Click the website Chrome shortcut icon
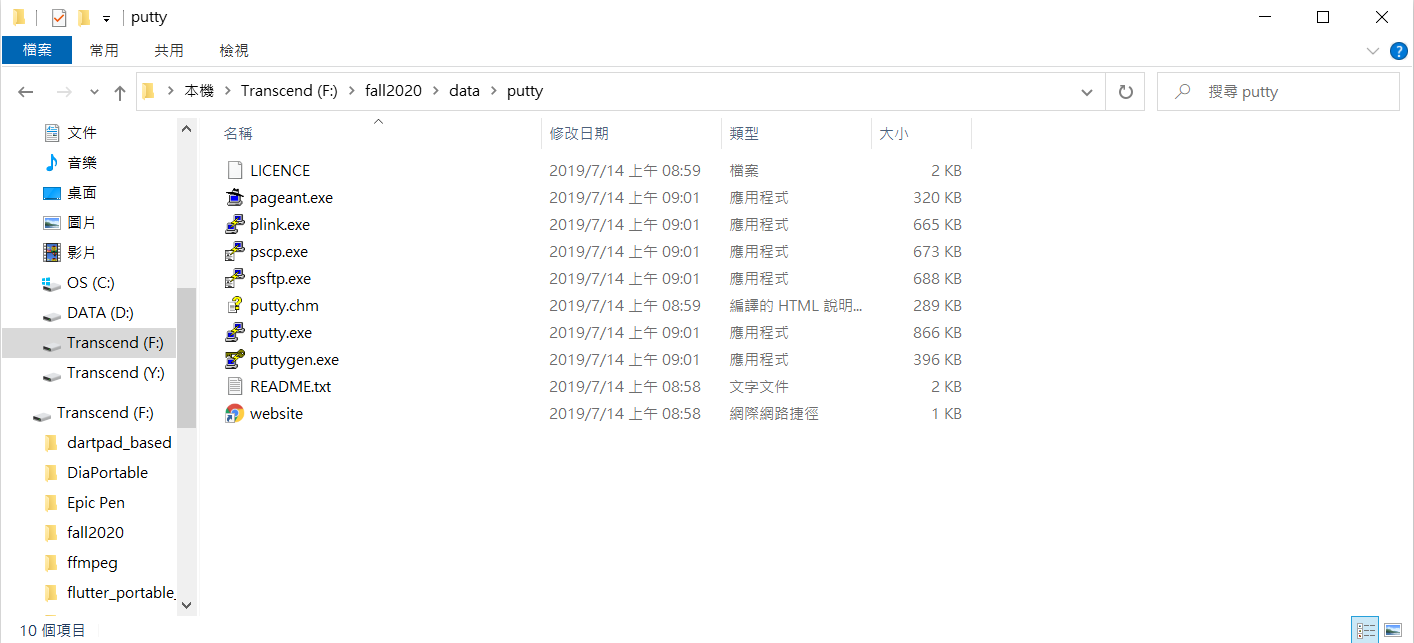Screen dimensions: 1414x643 click(x=235, y=414)
